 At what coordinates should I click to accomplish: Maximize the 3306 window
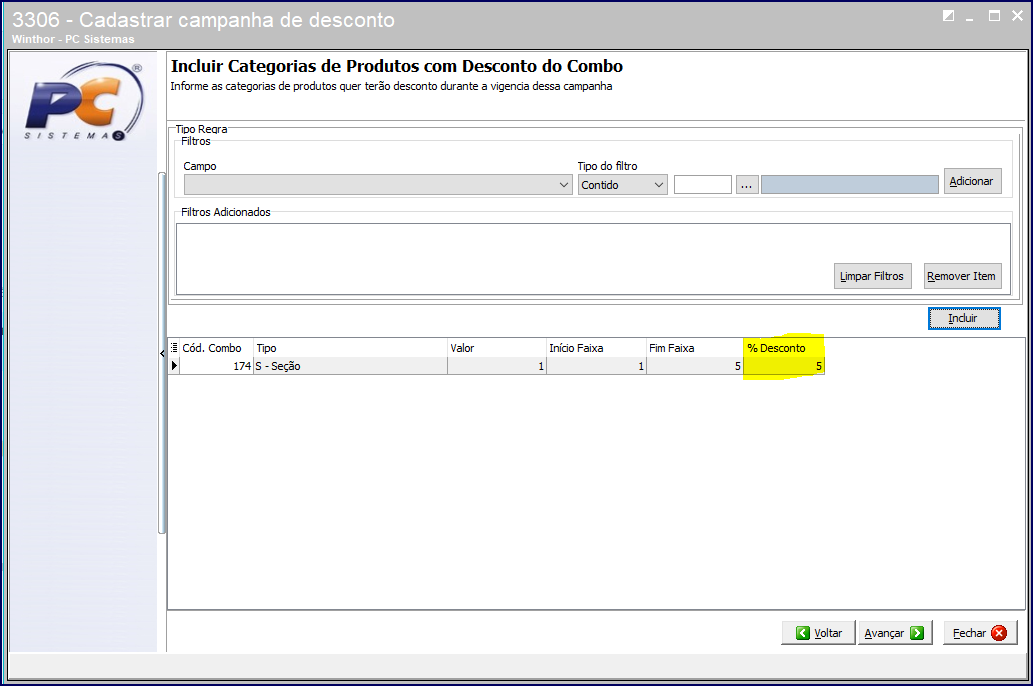pos(994,16)
